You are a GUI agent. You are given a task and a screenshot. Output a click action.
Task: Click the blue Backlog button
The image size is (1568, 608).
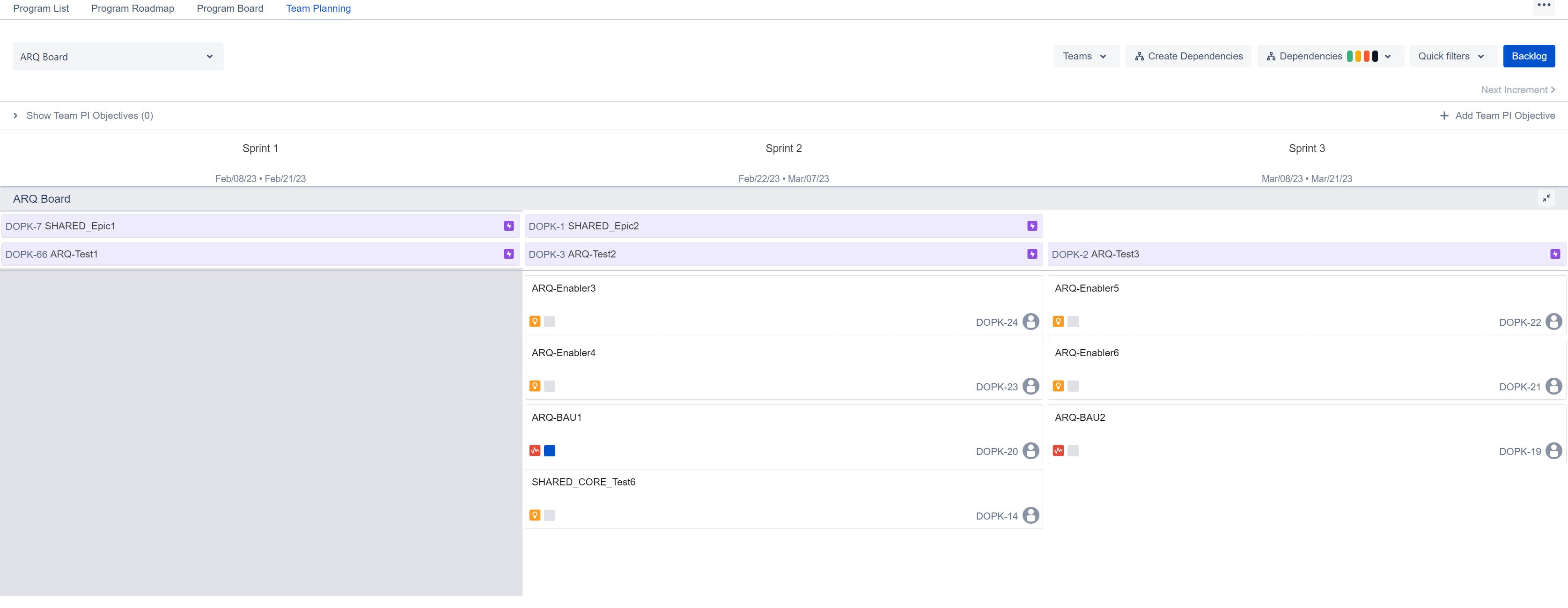click(x=1529, y=56)
